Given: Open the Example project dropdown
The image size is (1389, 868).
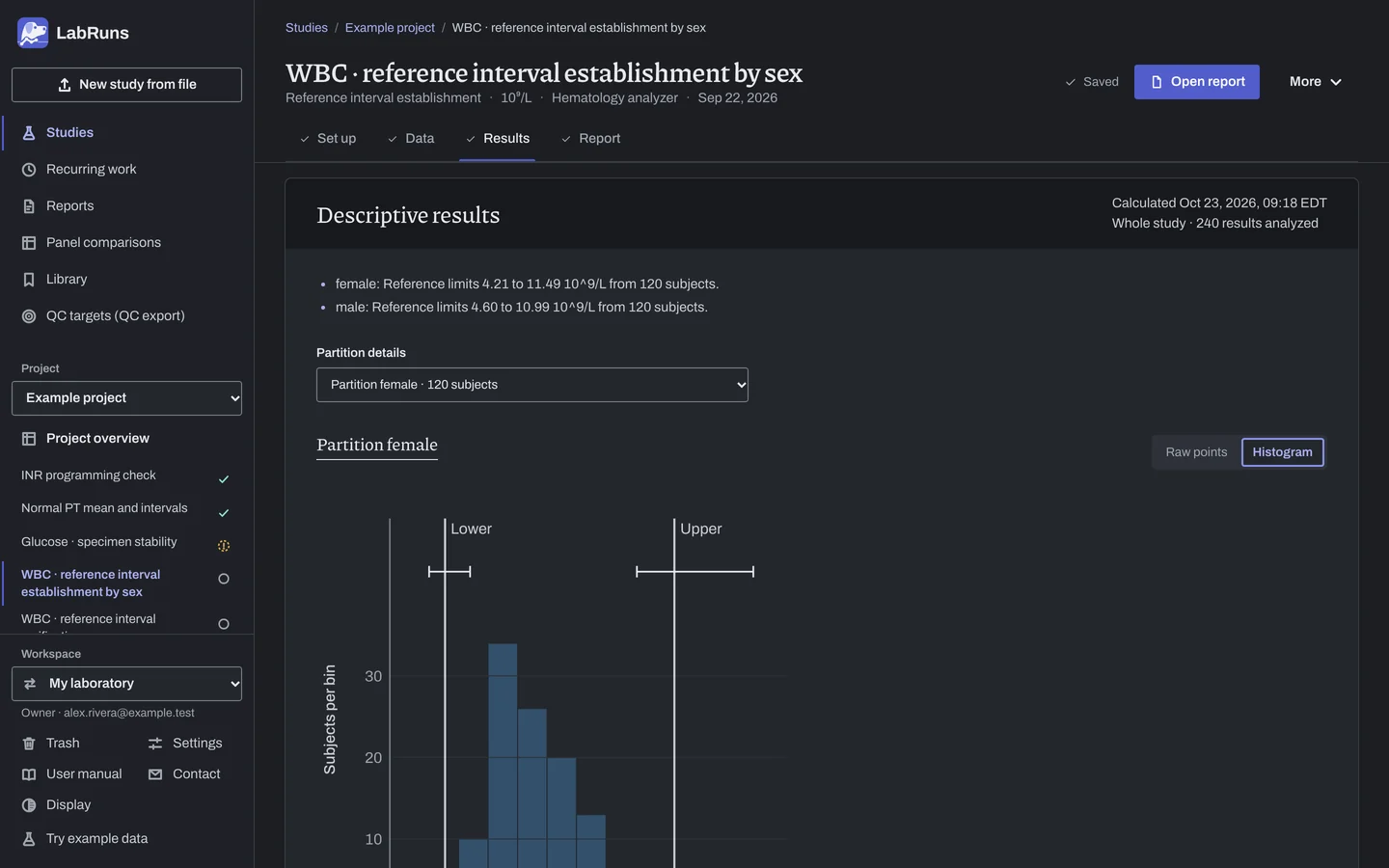Looking at the screenshot, I should pyautogui.click(x=126, y=398).
